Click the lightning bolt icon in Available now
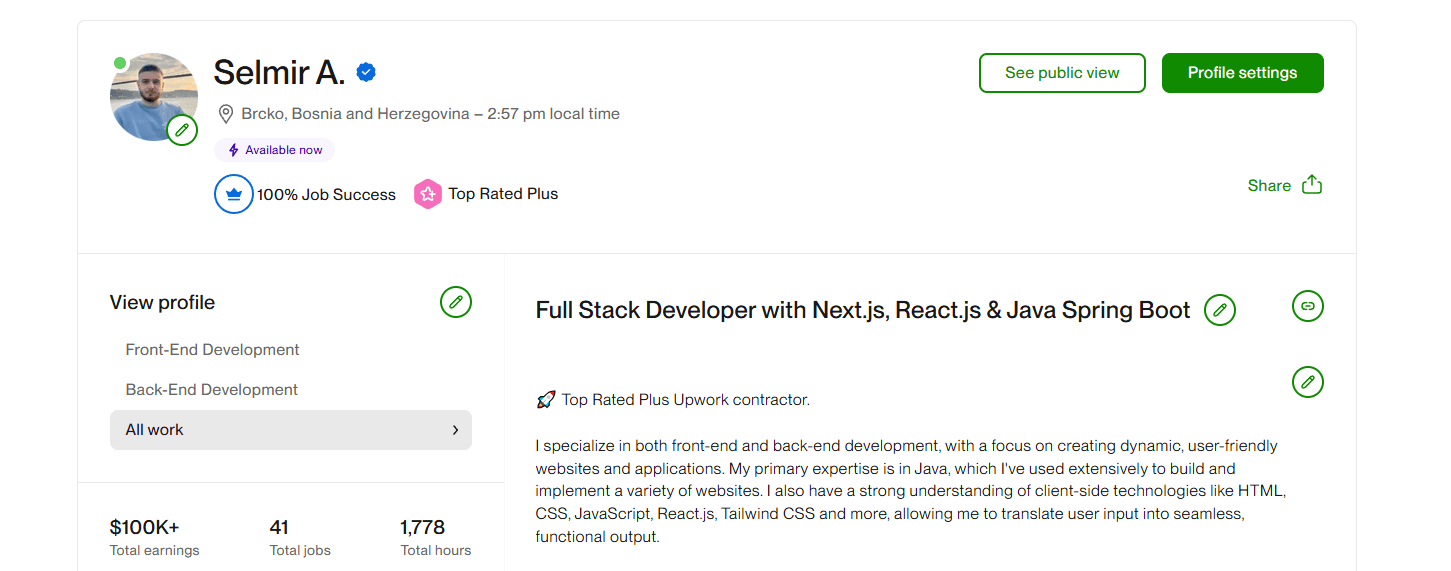Image resolution: width=1451 pixels, height=571 pixels. tap(234, 150)
